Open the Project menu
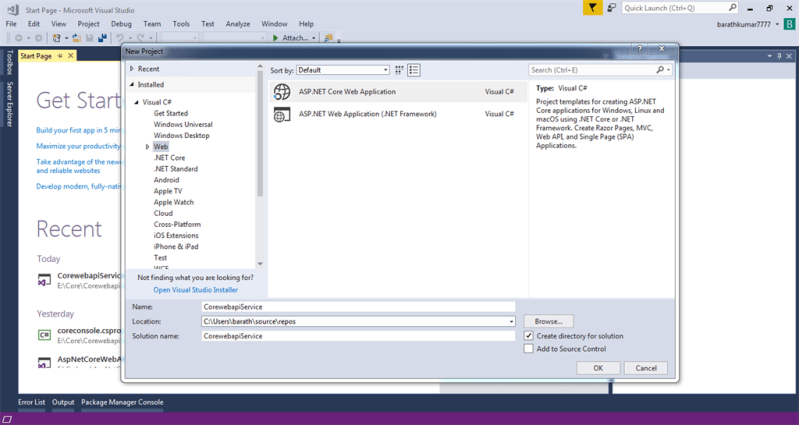Screen dimensions: 799x425 click(x=89, y=23)
